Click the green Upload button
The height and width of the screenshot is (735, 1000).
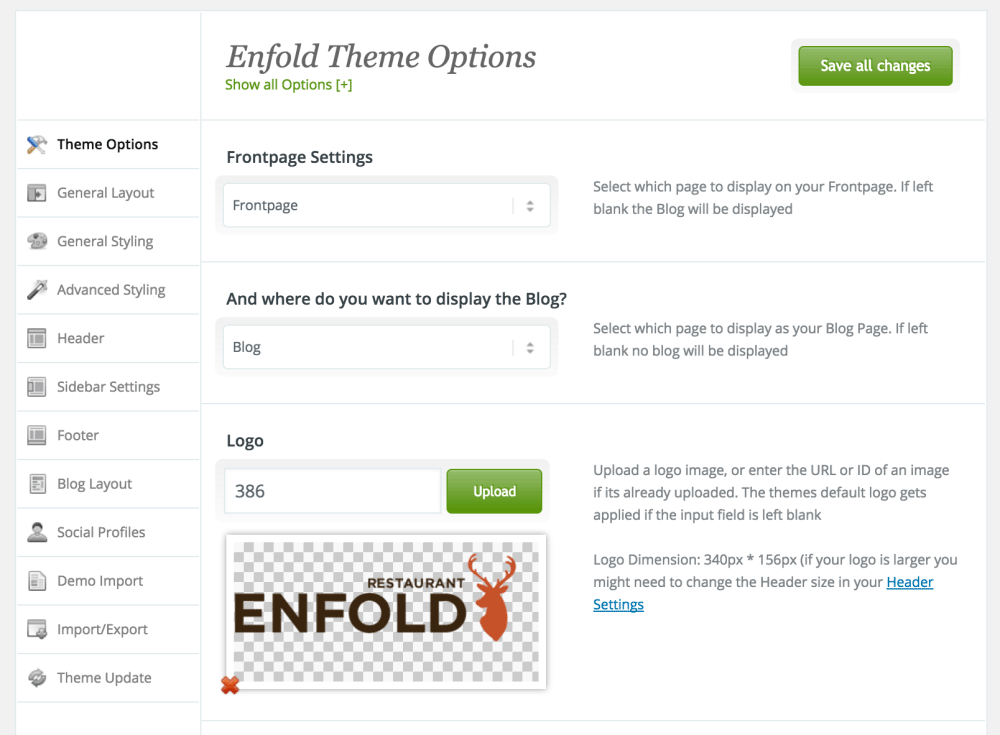coord(494,491)
